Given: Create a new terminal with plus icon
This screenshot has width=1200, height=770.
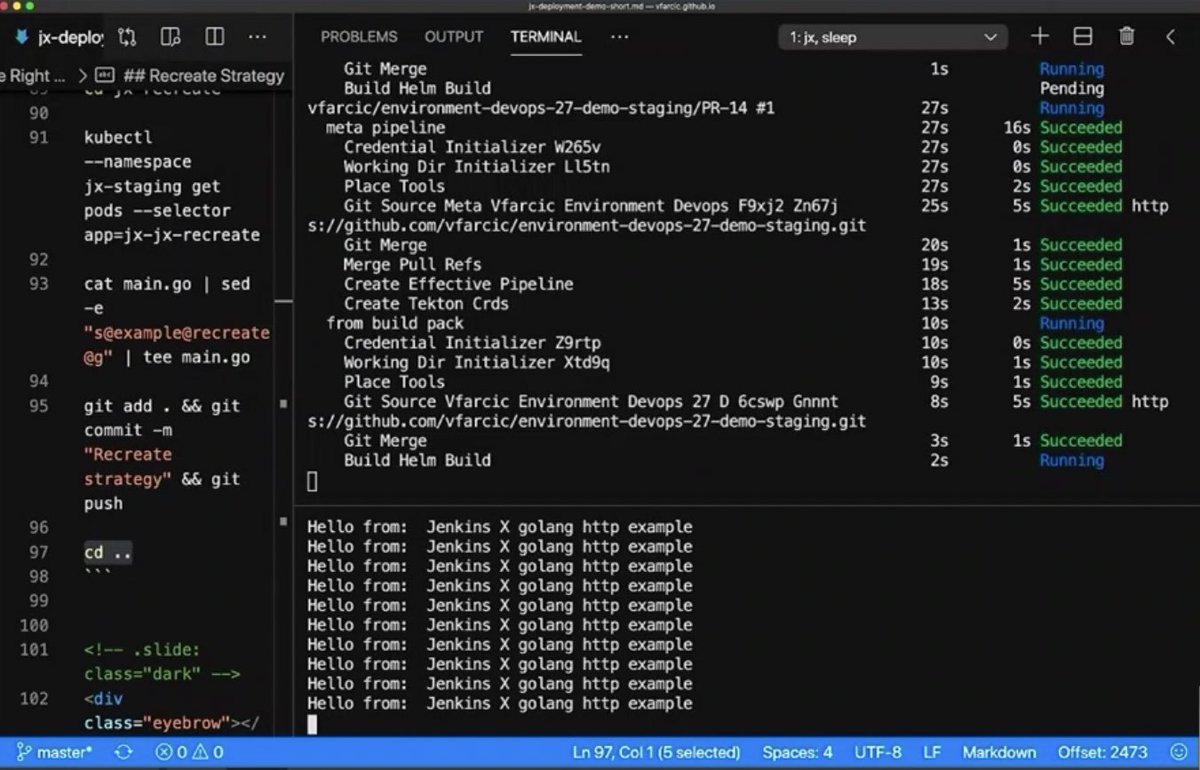Looking at the screenshot, I should click(1040, 37).
